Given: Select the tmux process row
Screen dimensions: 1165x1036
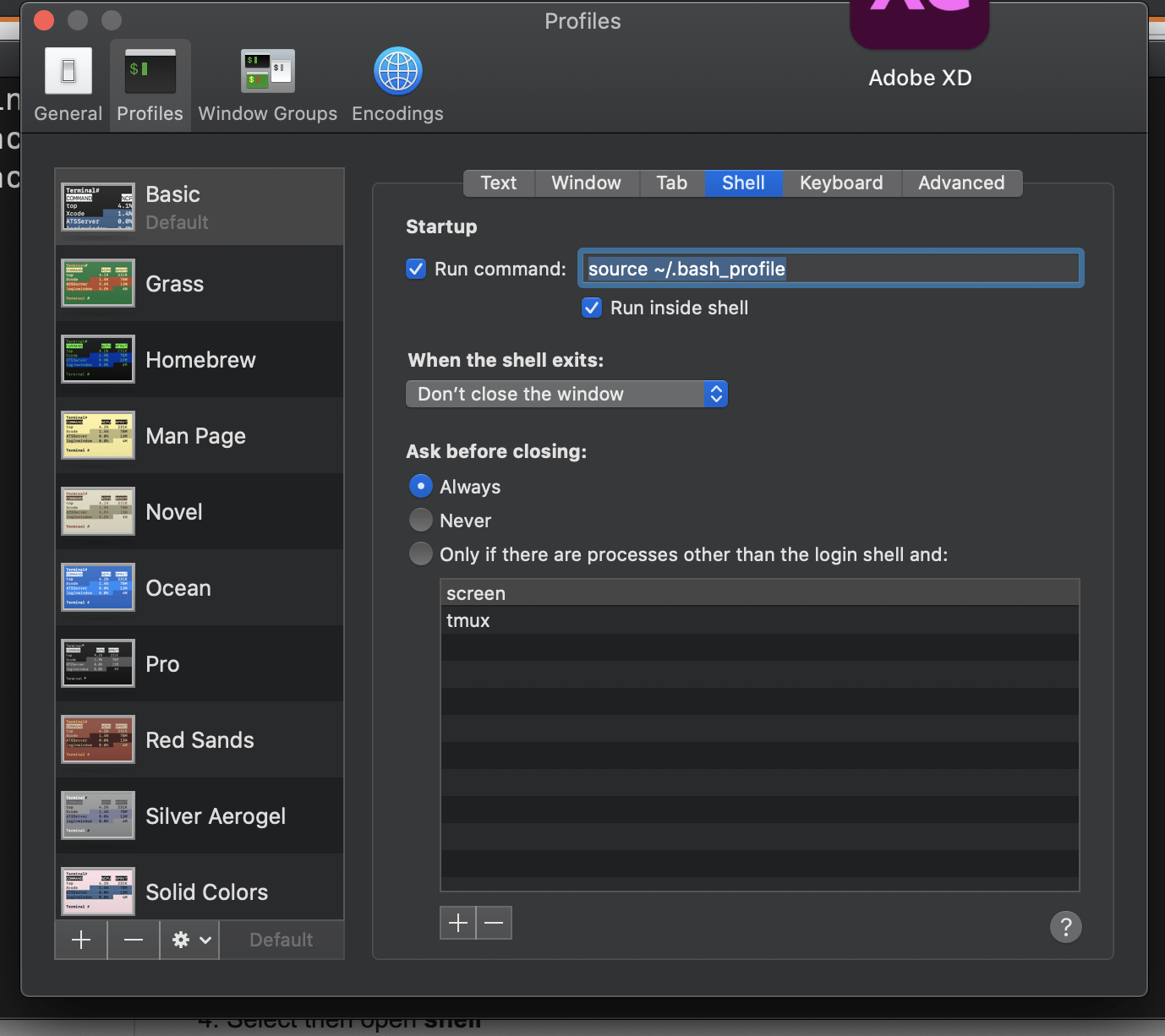Looking at the screenshot, I should click(760, 620).
